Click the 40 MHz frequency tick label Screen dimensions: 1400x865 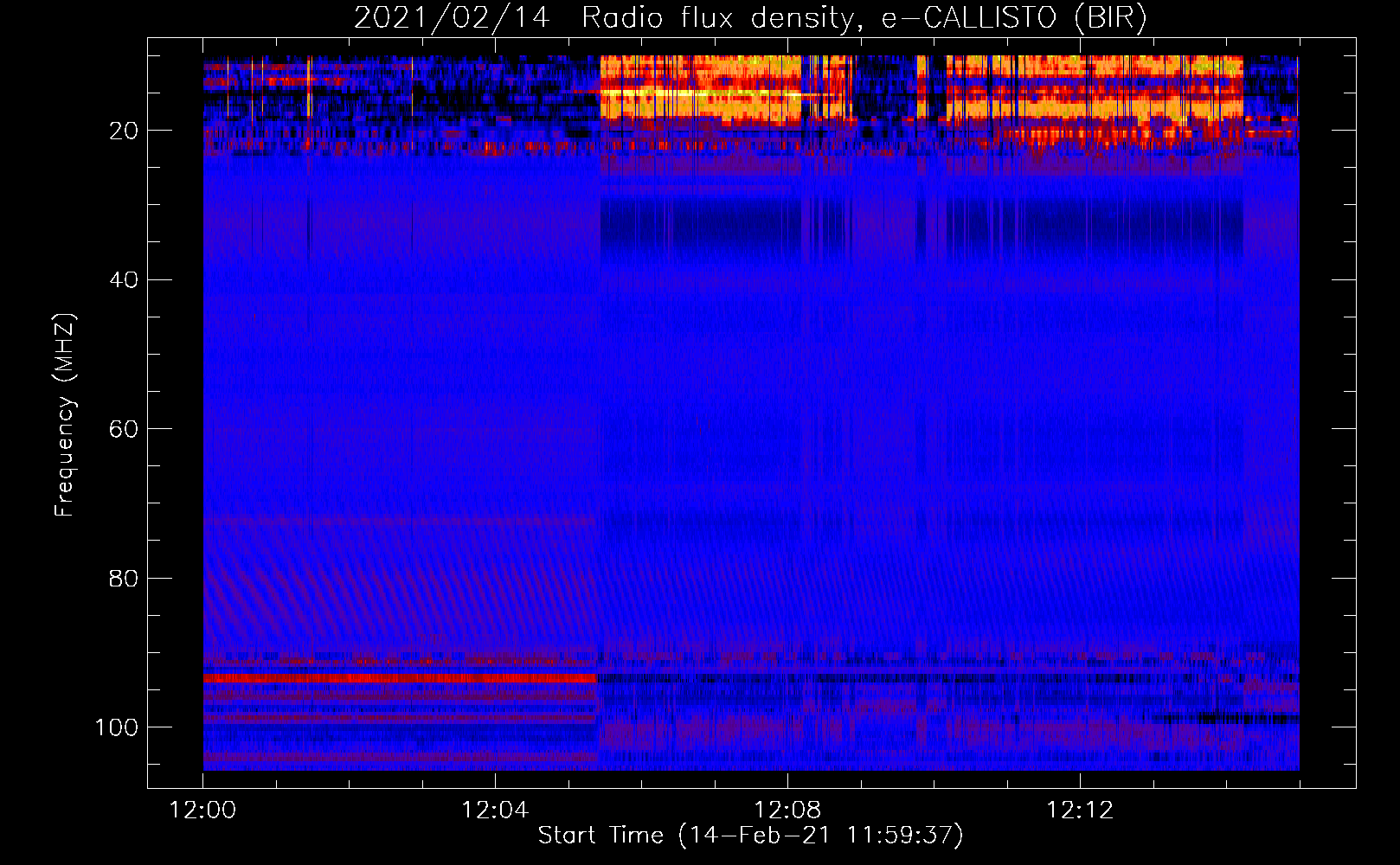click(125, 280)
